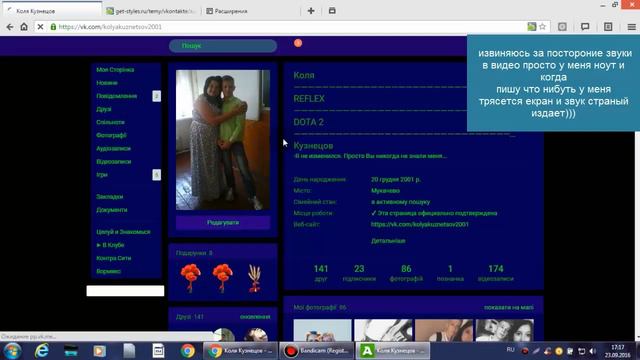This screenshot has height=360, width=640.
Task: Click the second red flower gift
Action: (x=222, y=278)
